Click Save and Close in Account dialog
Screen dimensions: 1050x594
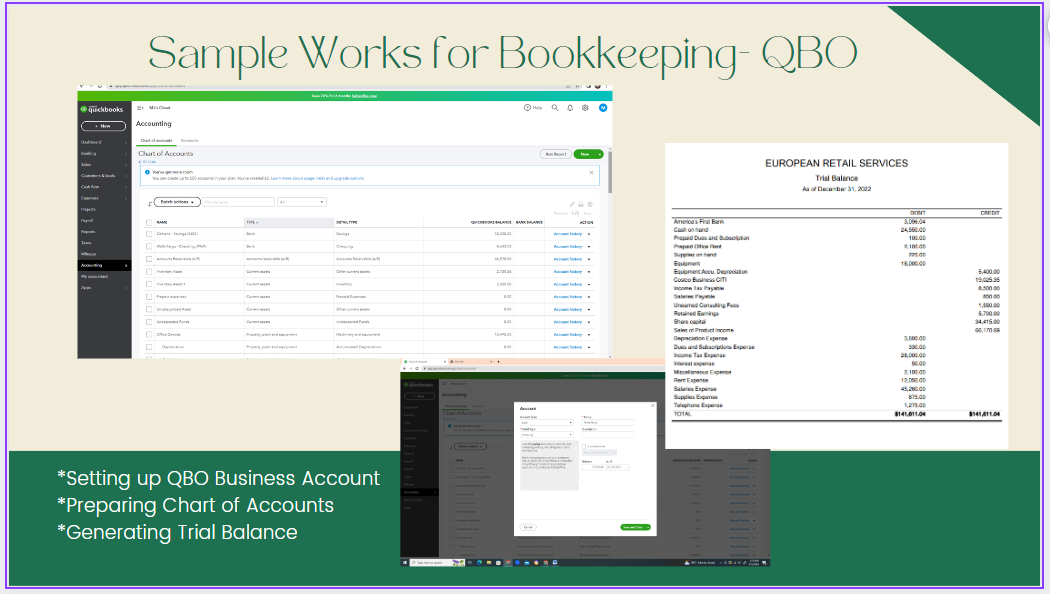pyautogui.click(x=632, y=527)
